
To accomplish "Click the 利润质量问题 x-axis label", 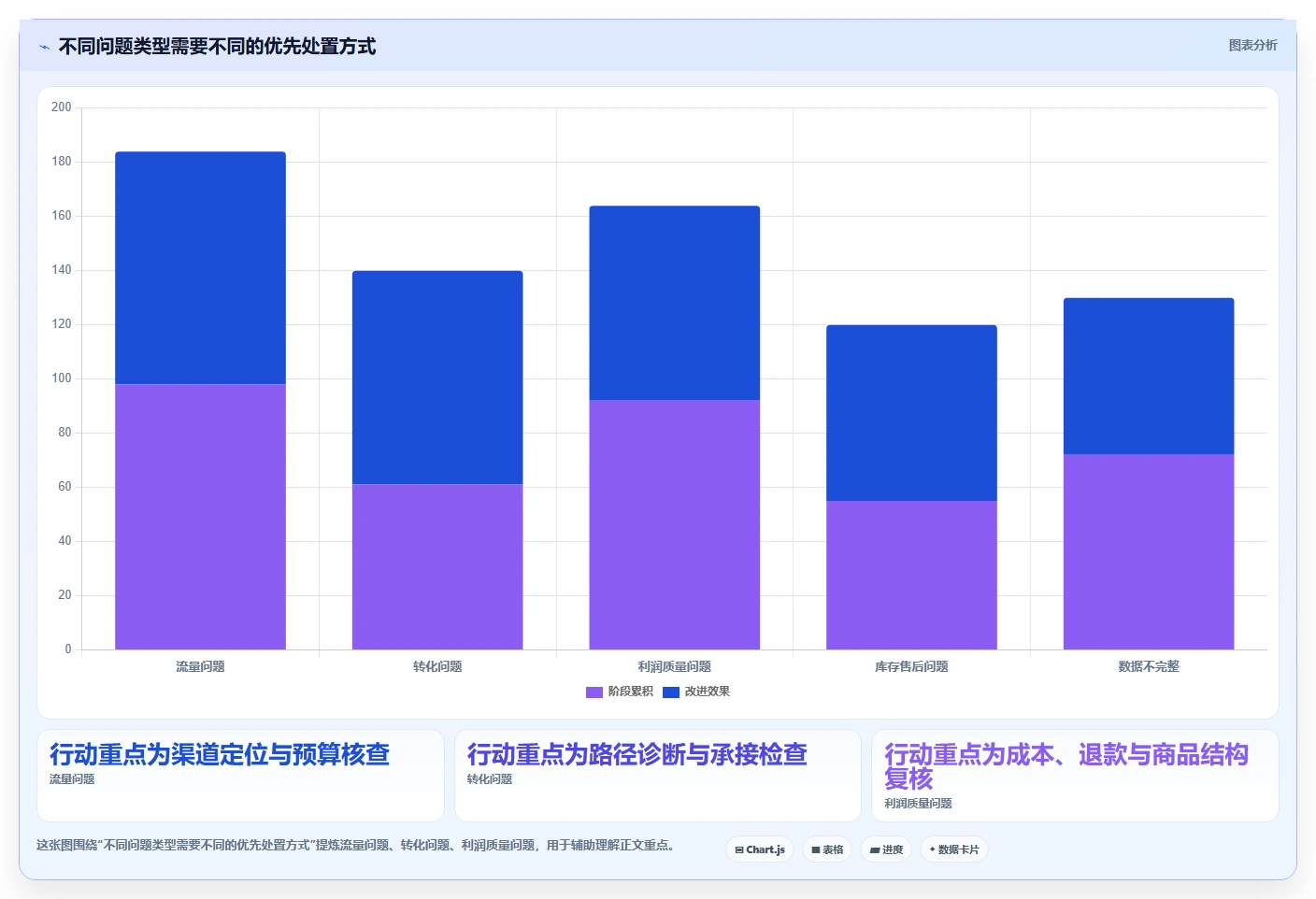I will point(675,666).
